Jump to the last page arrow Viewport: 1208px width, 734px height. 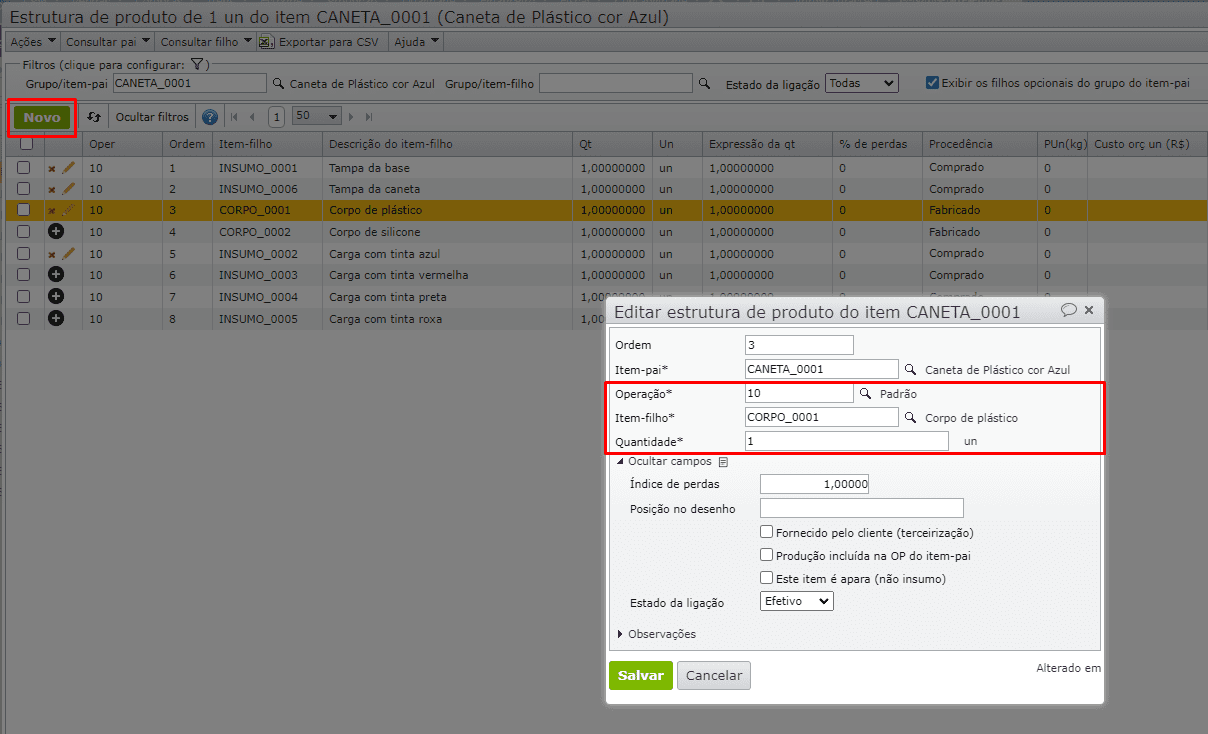point(369,117)
